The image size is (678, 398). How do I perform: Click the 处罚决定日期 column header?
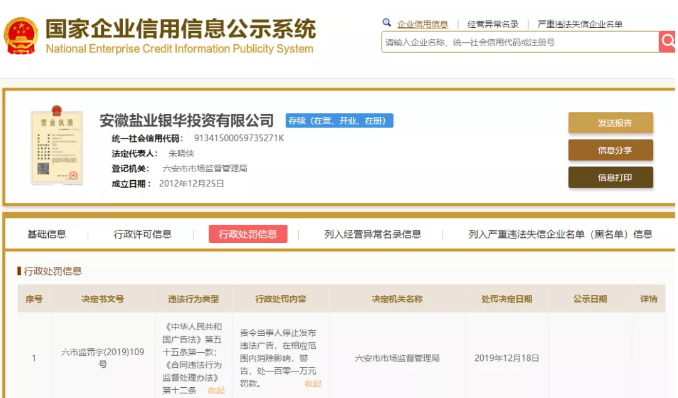pos(507,298)
